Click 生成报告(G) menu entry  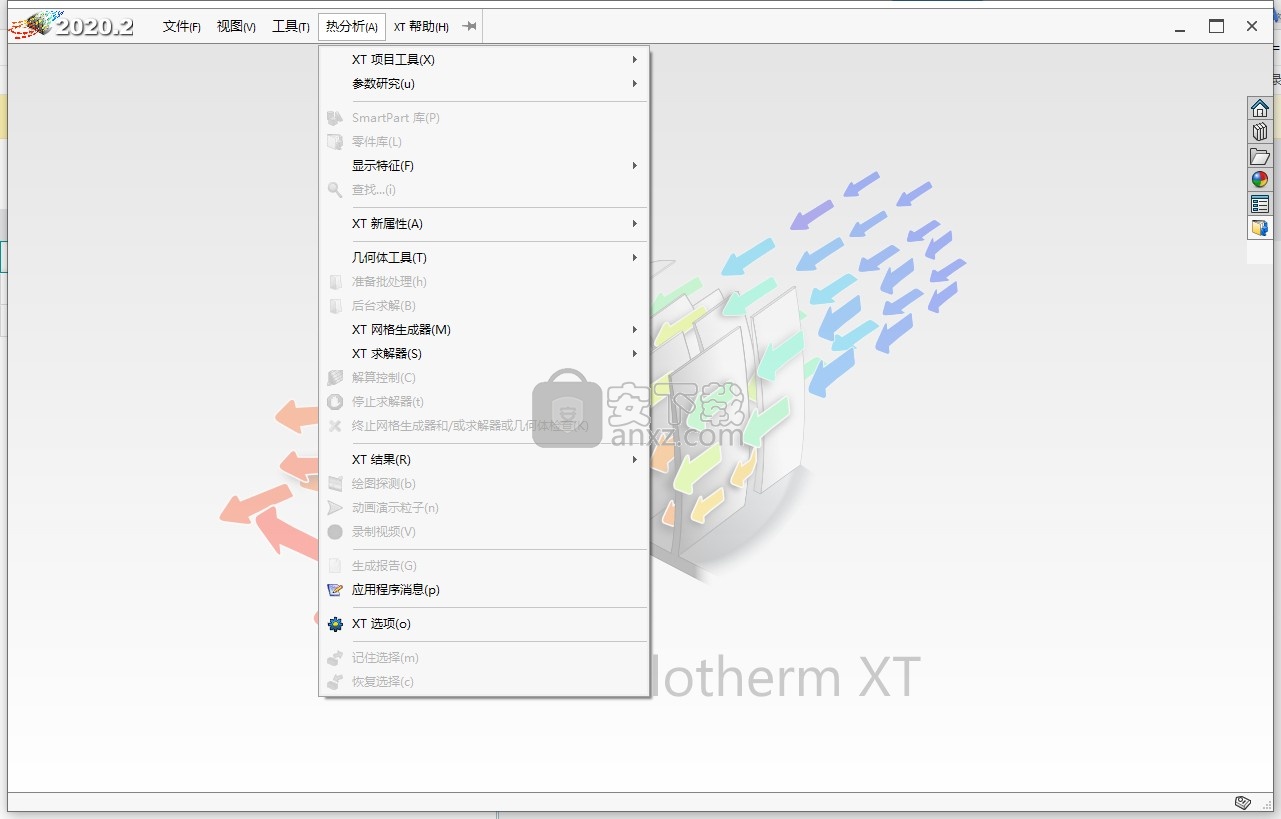point(484,566)
